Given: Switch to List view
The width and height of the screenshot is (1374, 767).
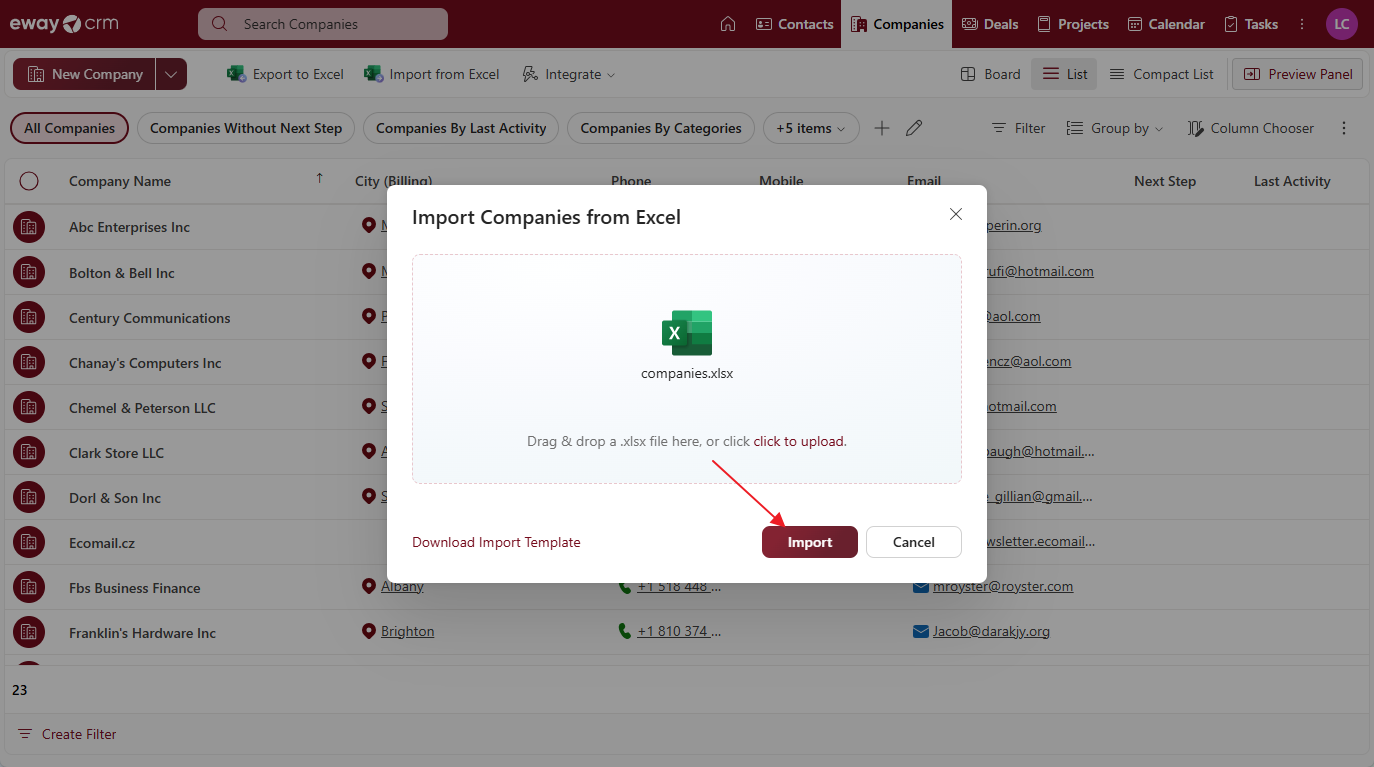Looking at the screenshot, I should (x=1064, y=74).
